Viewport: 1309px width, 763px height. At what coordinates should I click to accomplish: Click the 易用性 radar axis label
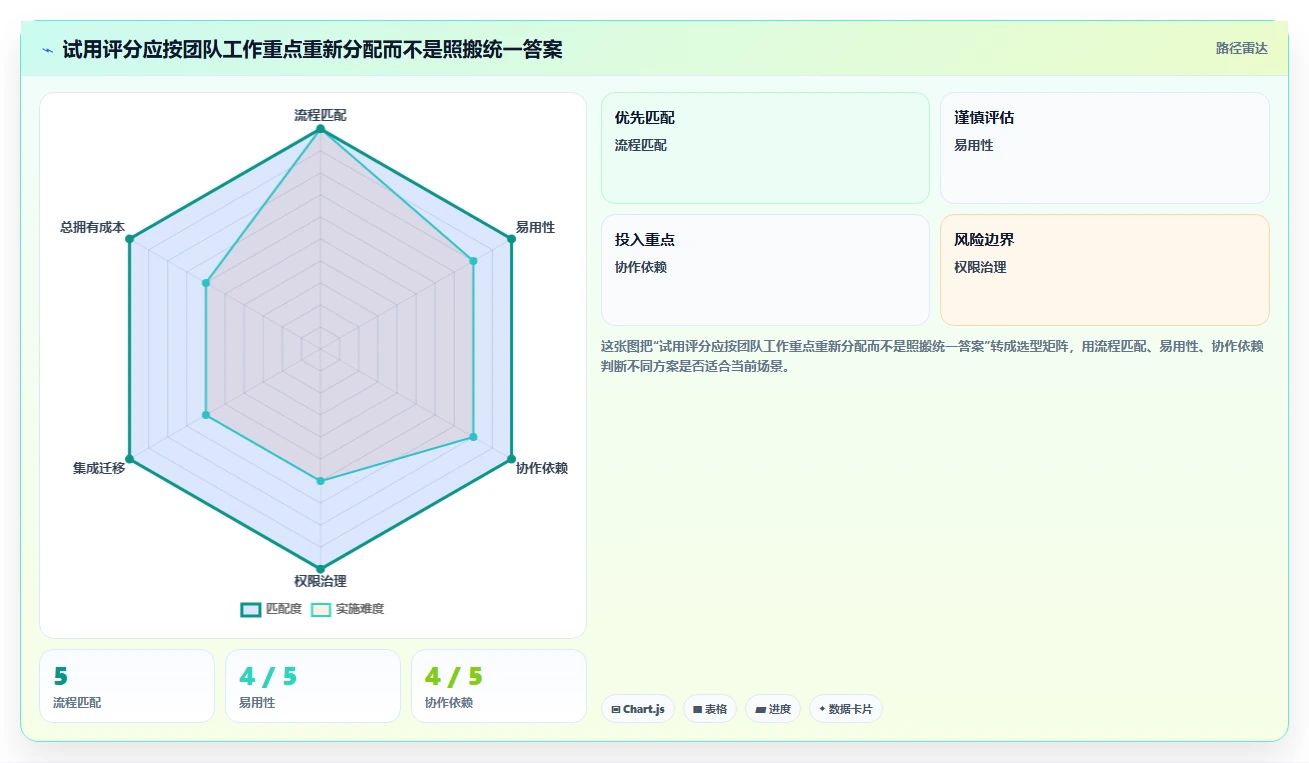coord(535,227)
